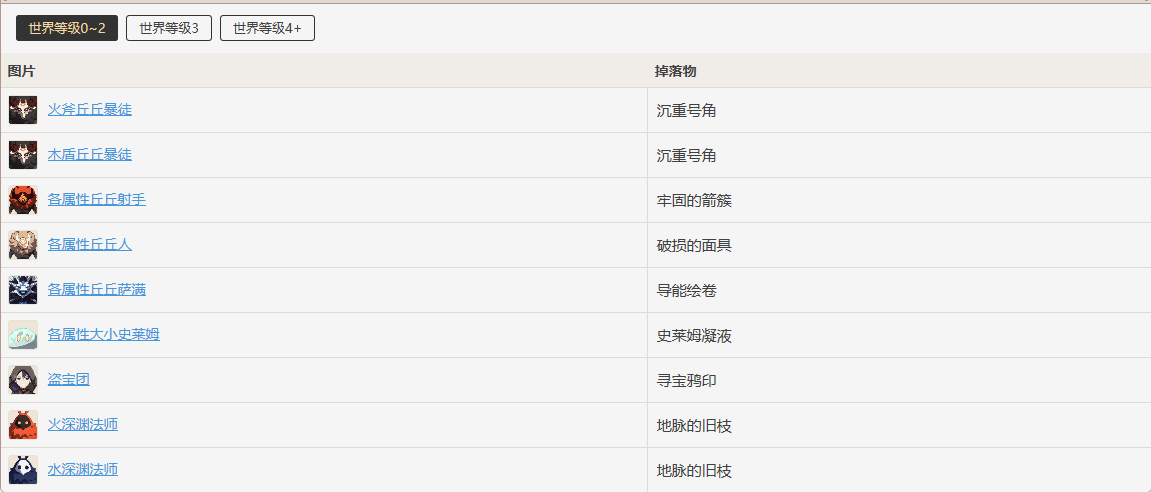This screenshot has height=492, width=1151.
Task: Open the 各属性丘丘萨满 link
Action: (97, 289)
